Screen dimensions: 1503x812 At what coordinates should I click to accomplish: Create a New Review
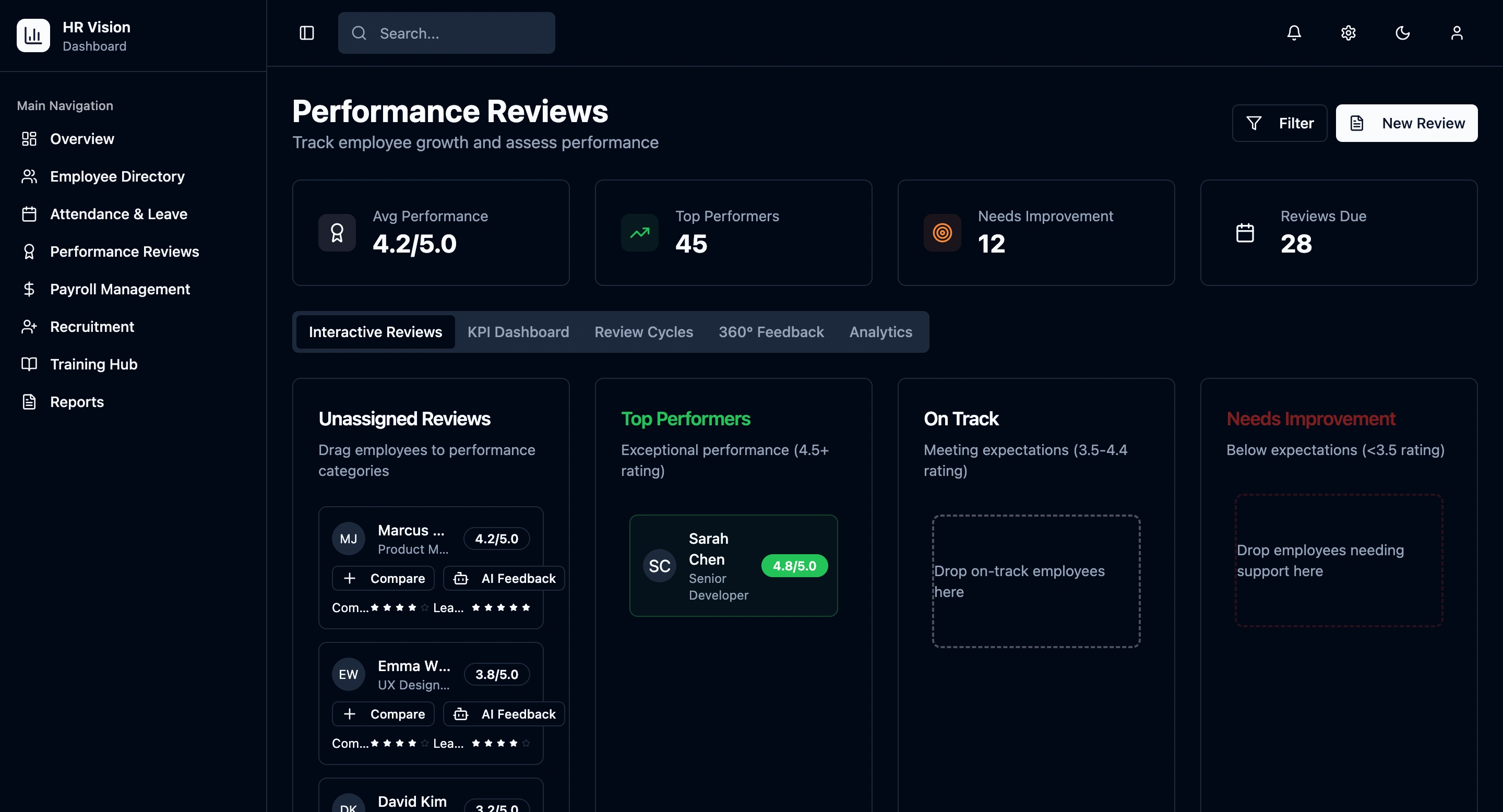pos(1406,123)
